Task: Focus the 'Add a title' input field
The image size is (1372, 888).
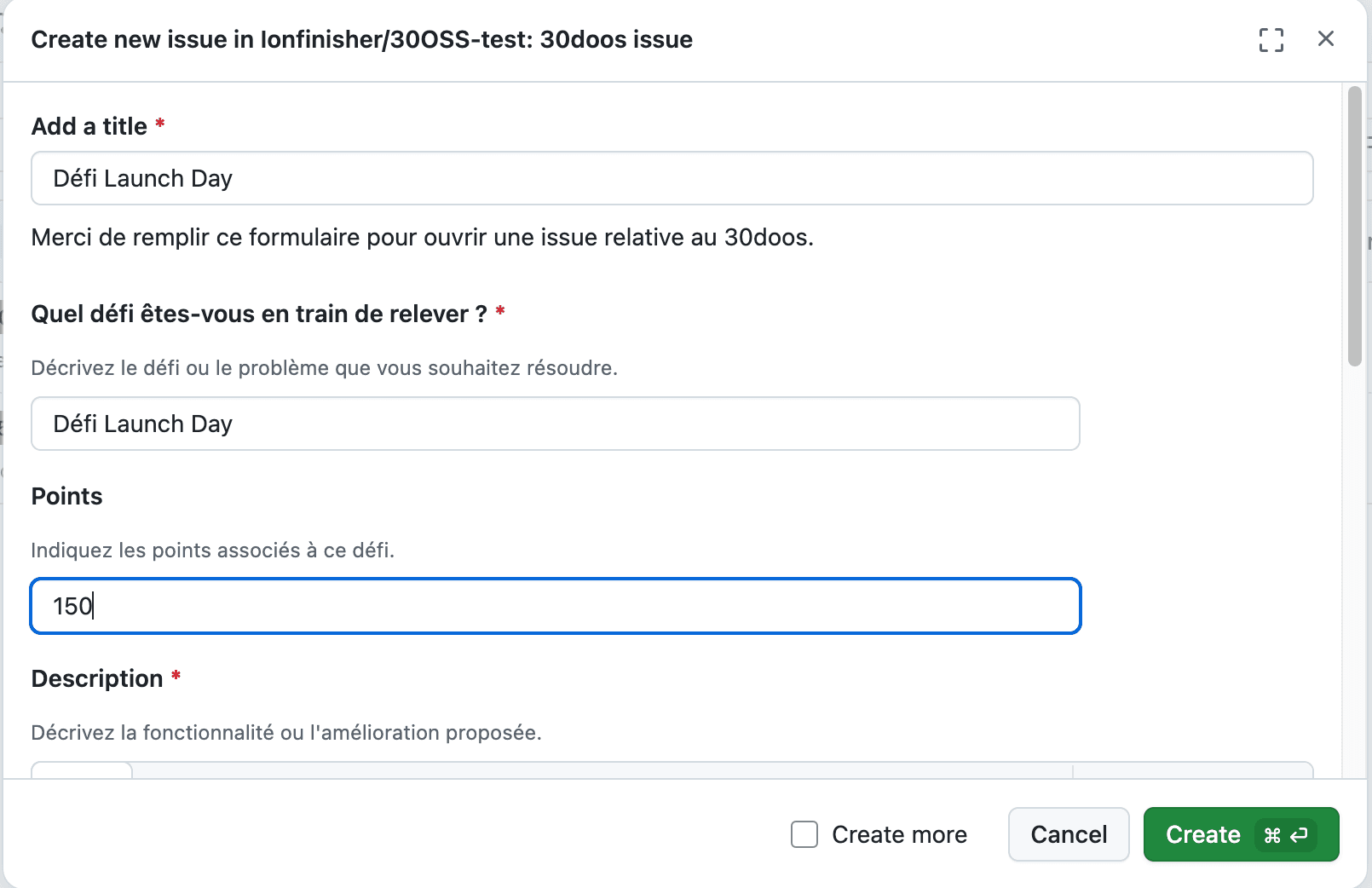Action: click(672, 178)
